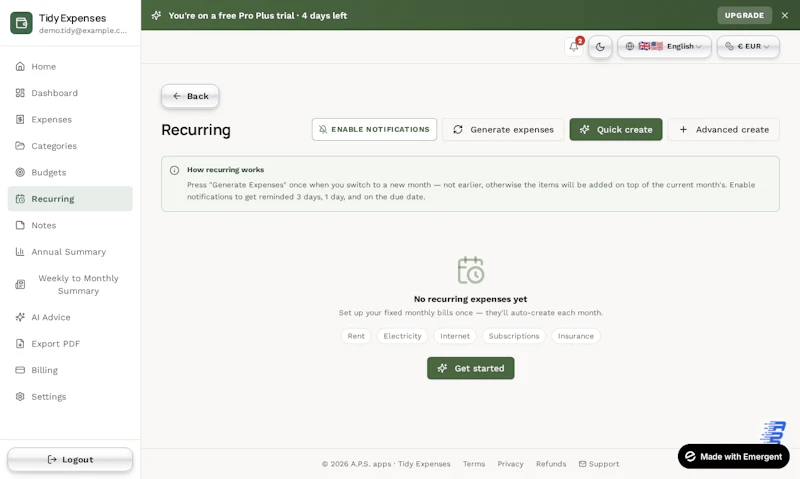Click the calendar clock empty-state icon
800x479 pixels.
(x=470, y=270)
